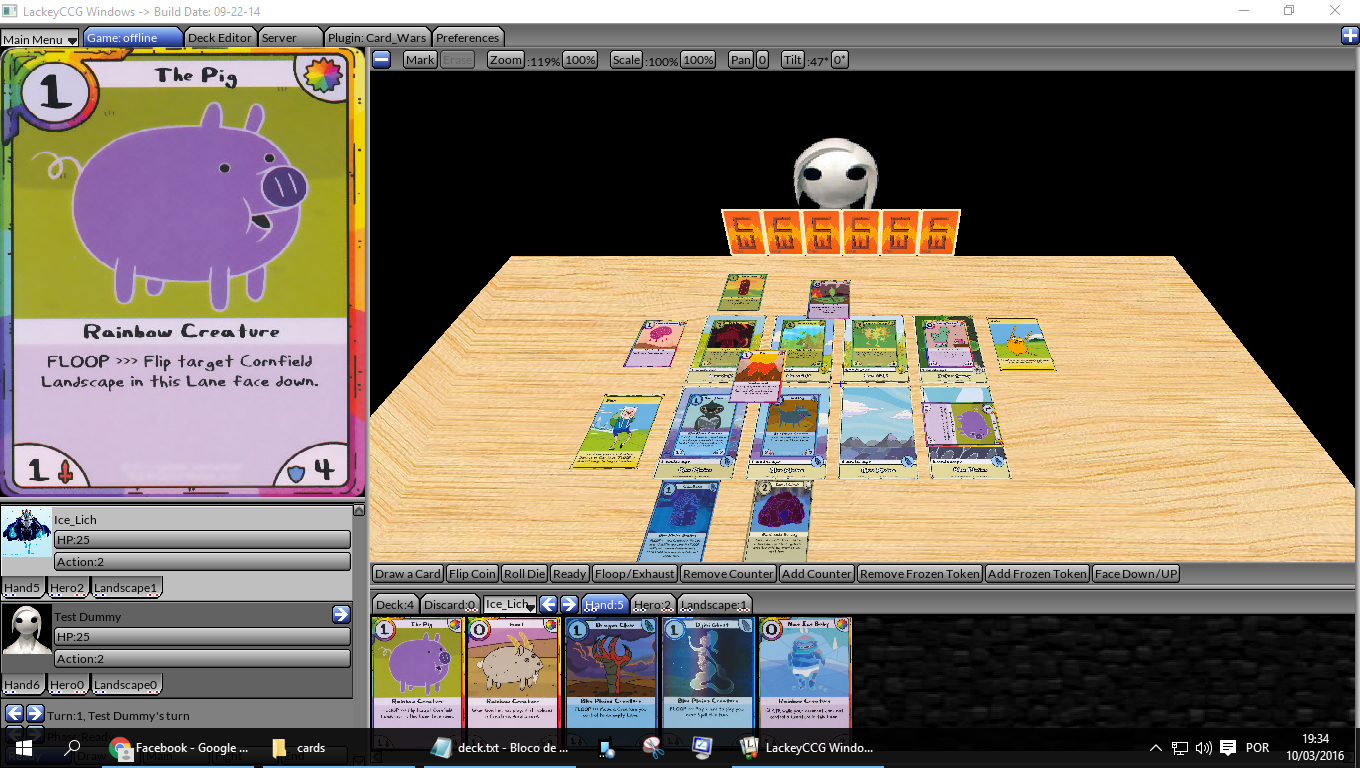
Task: Click the Pan control button
Action: click(x=740, y=59)
